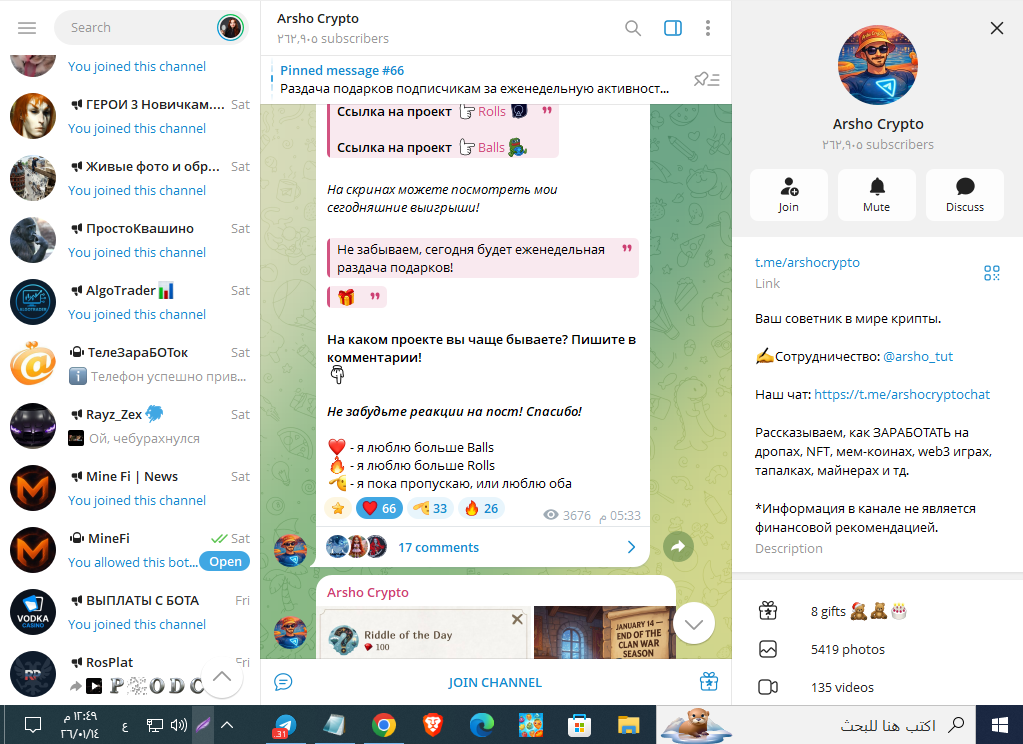Click the Join button in info panel
This screenshot has height=744, width=1023.
coord(789,194)
